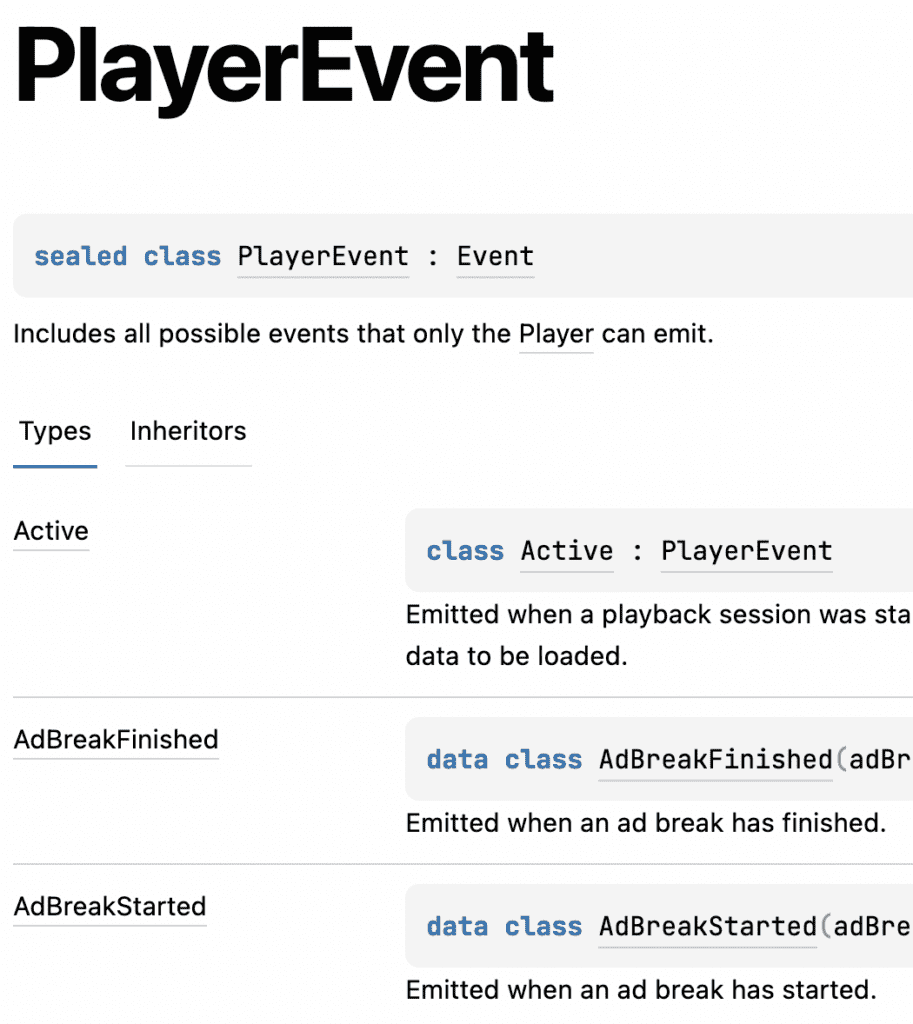Click the 'Emitted when an ad break has finished' text

pos(646,824)
